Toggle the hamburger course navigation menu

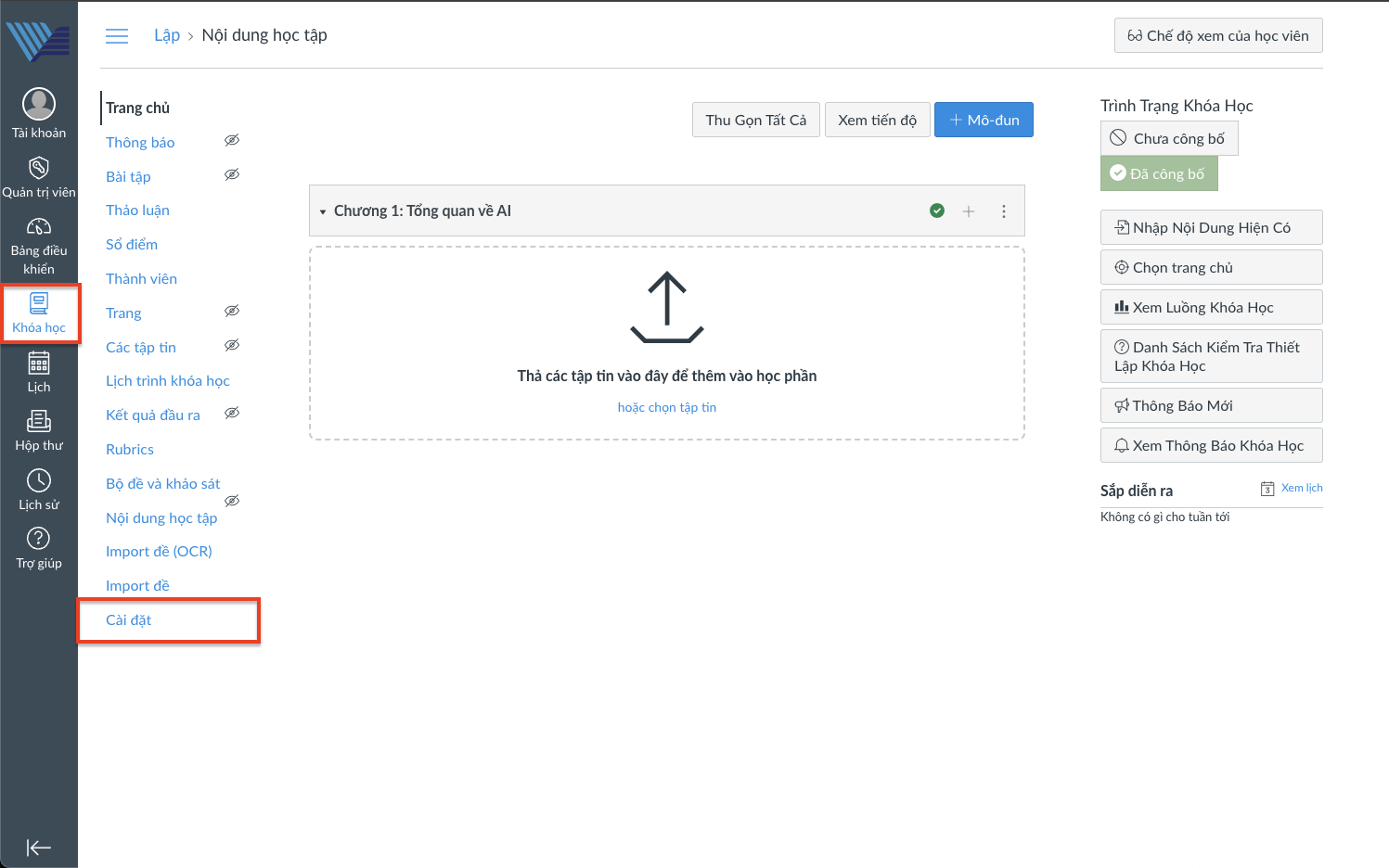coord(117,36)
